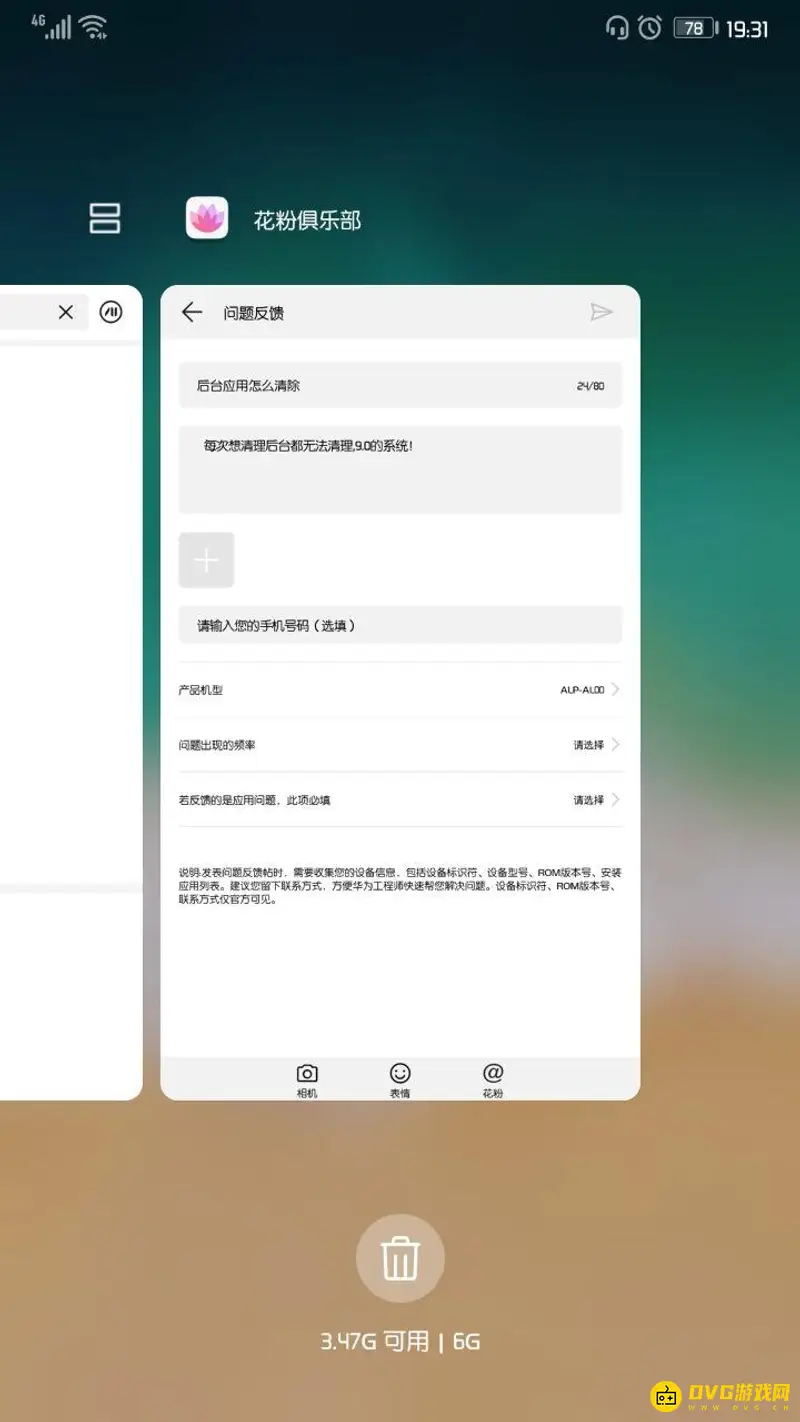
Task: Send feedback with the paper plane icon
Action: 601,312
